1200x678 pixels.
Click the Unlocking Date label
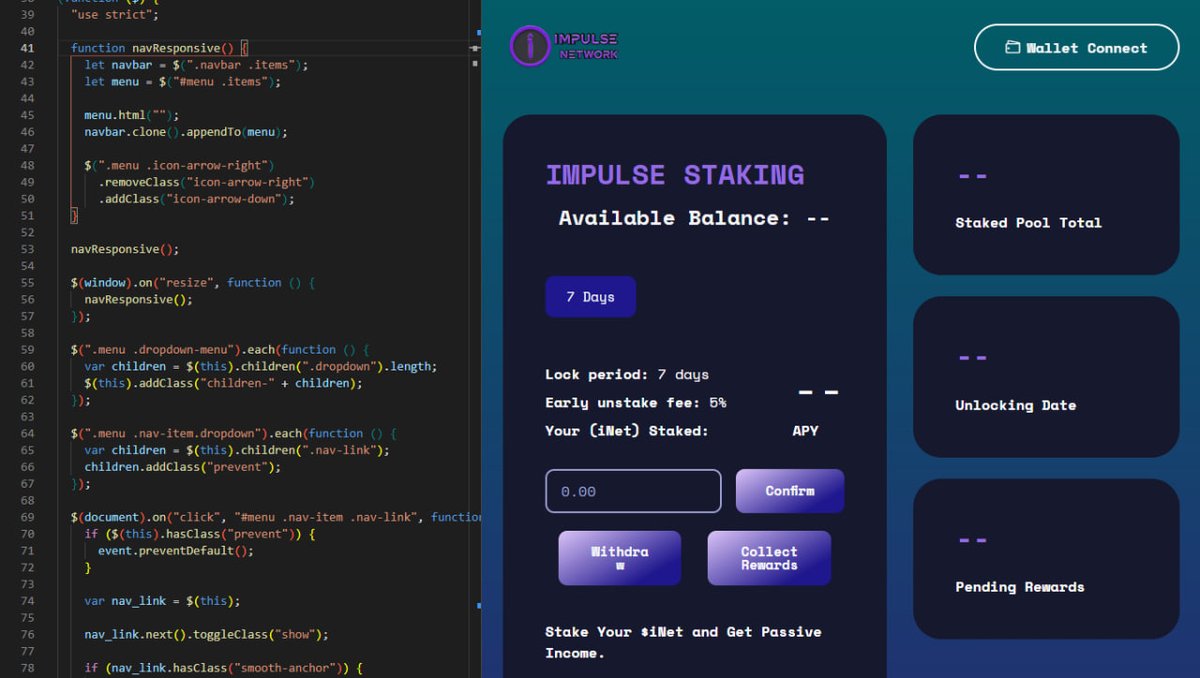[x=1016, y=405]
